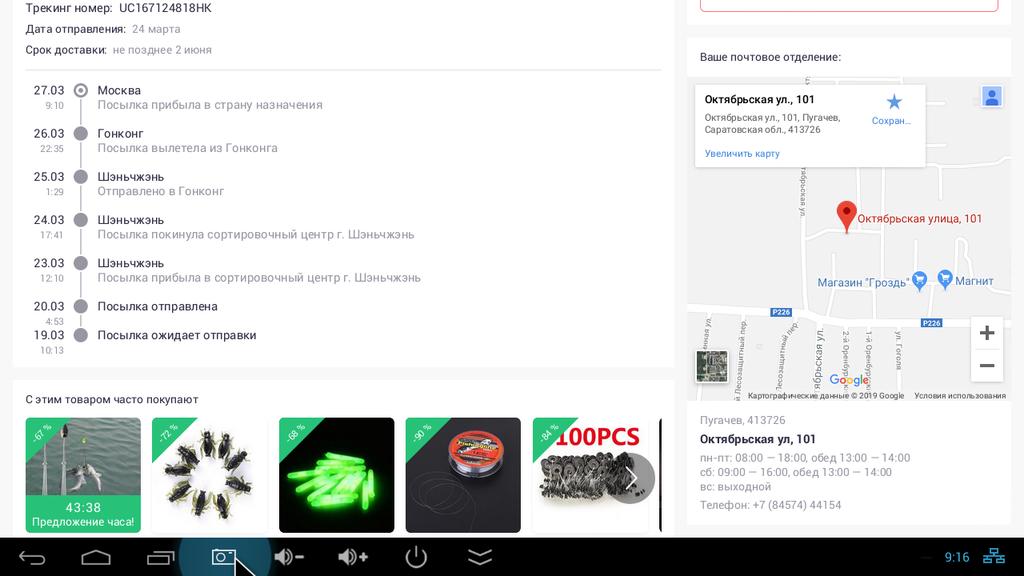Take a screenshot with the camera icon

coord(224,557)
